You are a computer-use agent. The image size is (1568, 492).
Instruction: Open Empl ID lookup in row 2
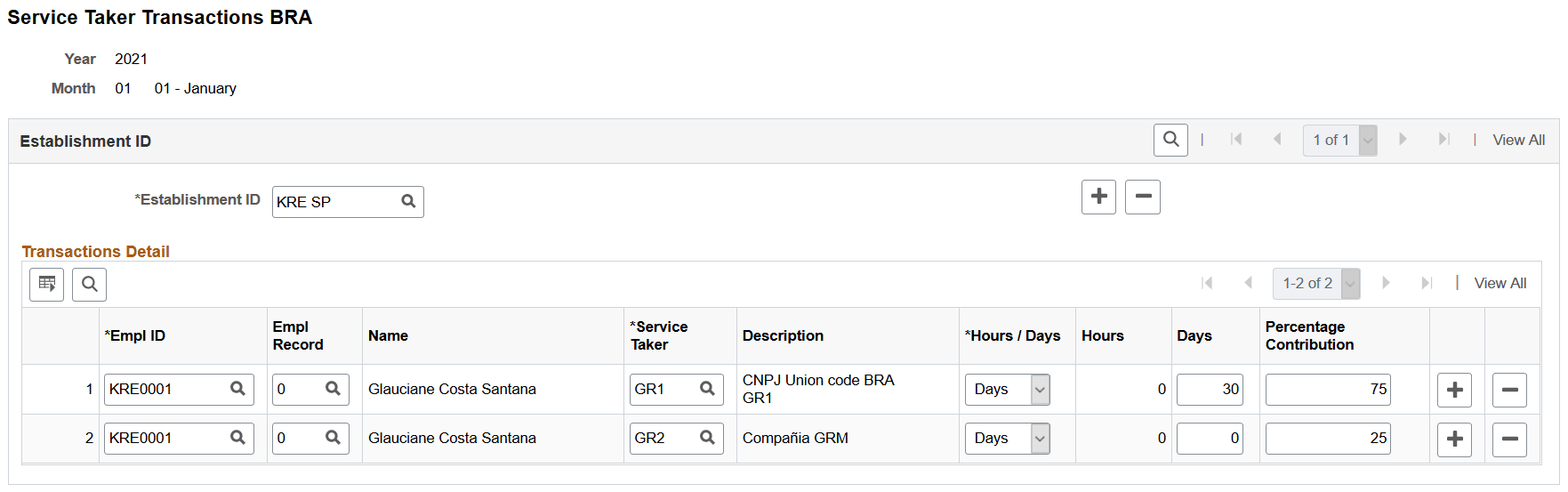238,438
